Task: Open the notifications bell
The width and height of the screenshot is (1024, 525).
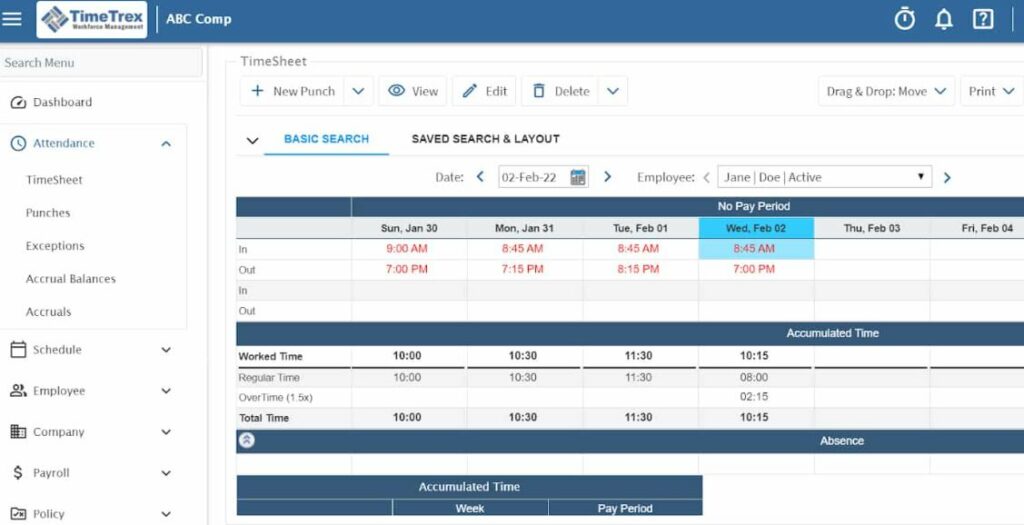Action: point(944,20)
